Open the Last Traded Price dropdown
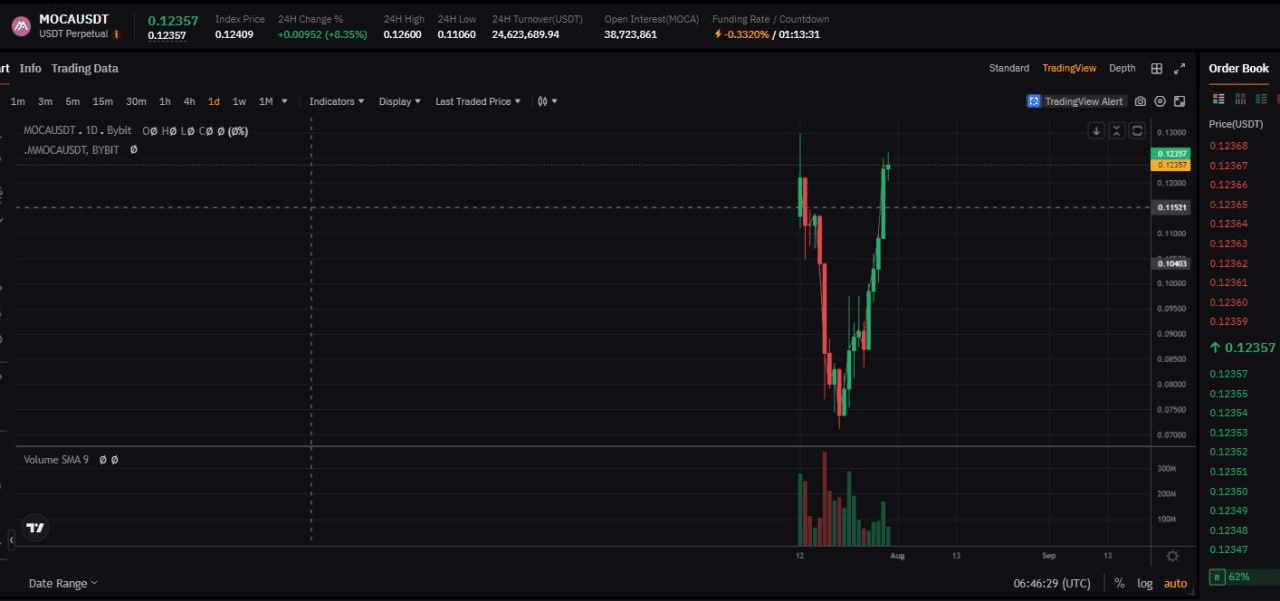Image resolution: width=1280 pixels, height=601 pixels. click(478, 101)
